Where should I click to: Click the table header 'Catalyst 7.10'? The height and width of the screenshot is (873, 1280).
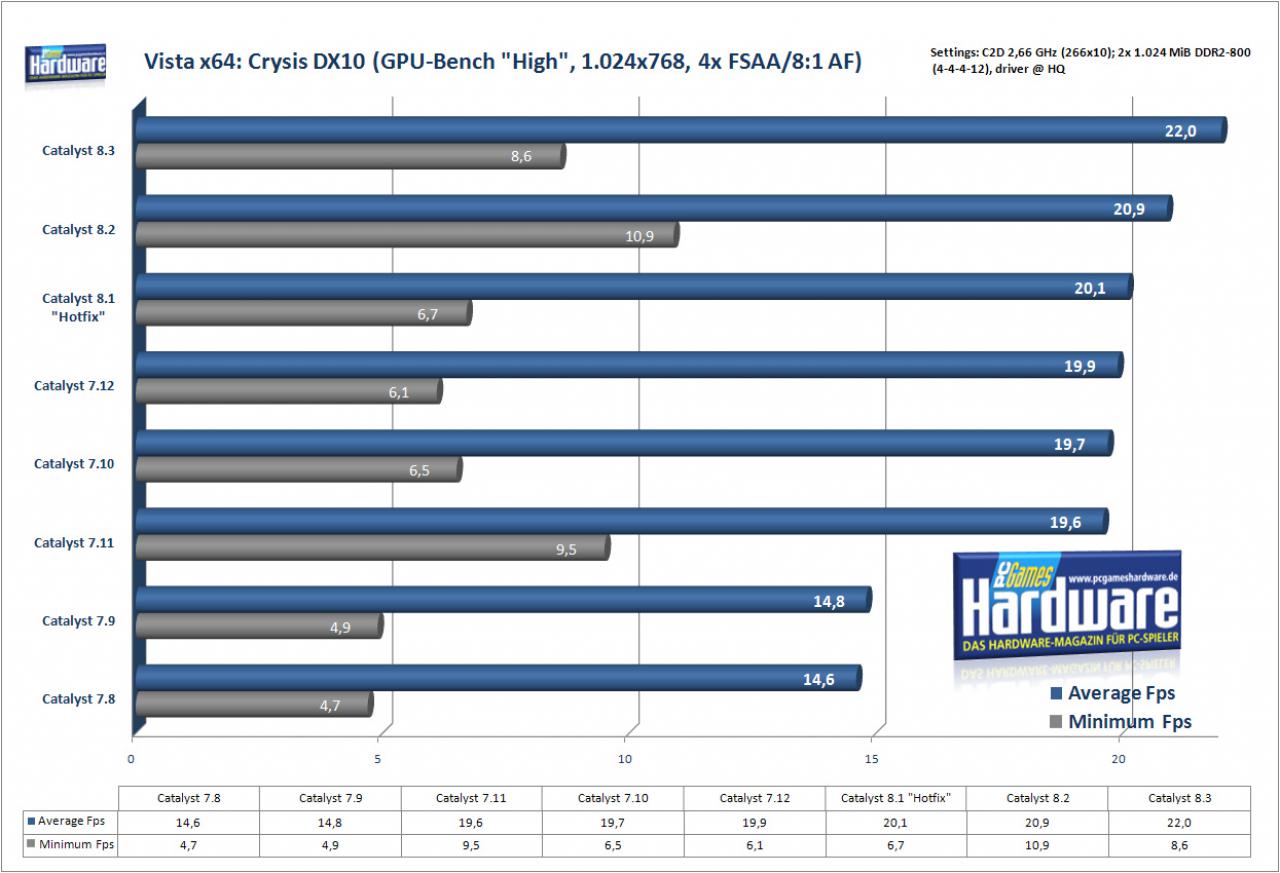click(613, 798)
